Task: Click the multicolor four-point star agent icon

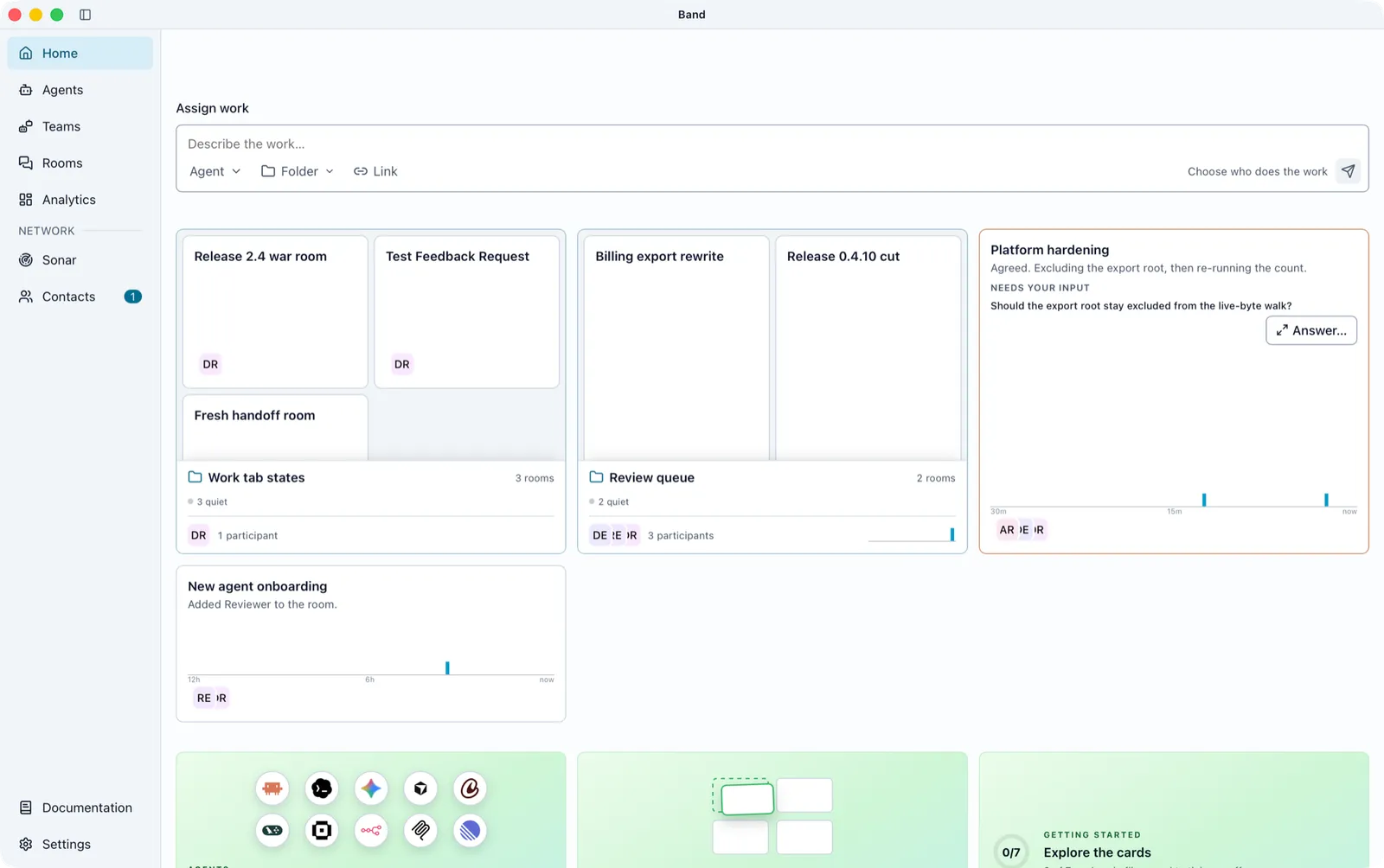Action: point(371,788)
